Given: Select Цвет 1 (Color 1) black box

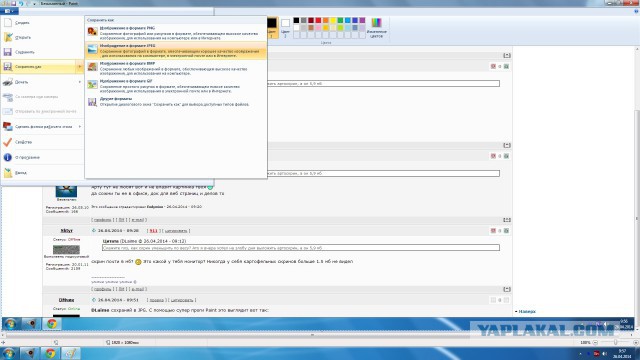Looking at the screenshot, I should (x=271, y=28).
